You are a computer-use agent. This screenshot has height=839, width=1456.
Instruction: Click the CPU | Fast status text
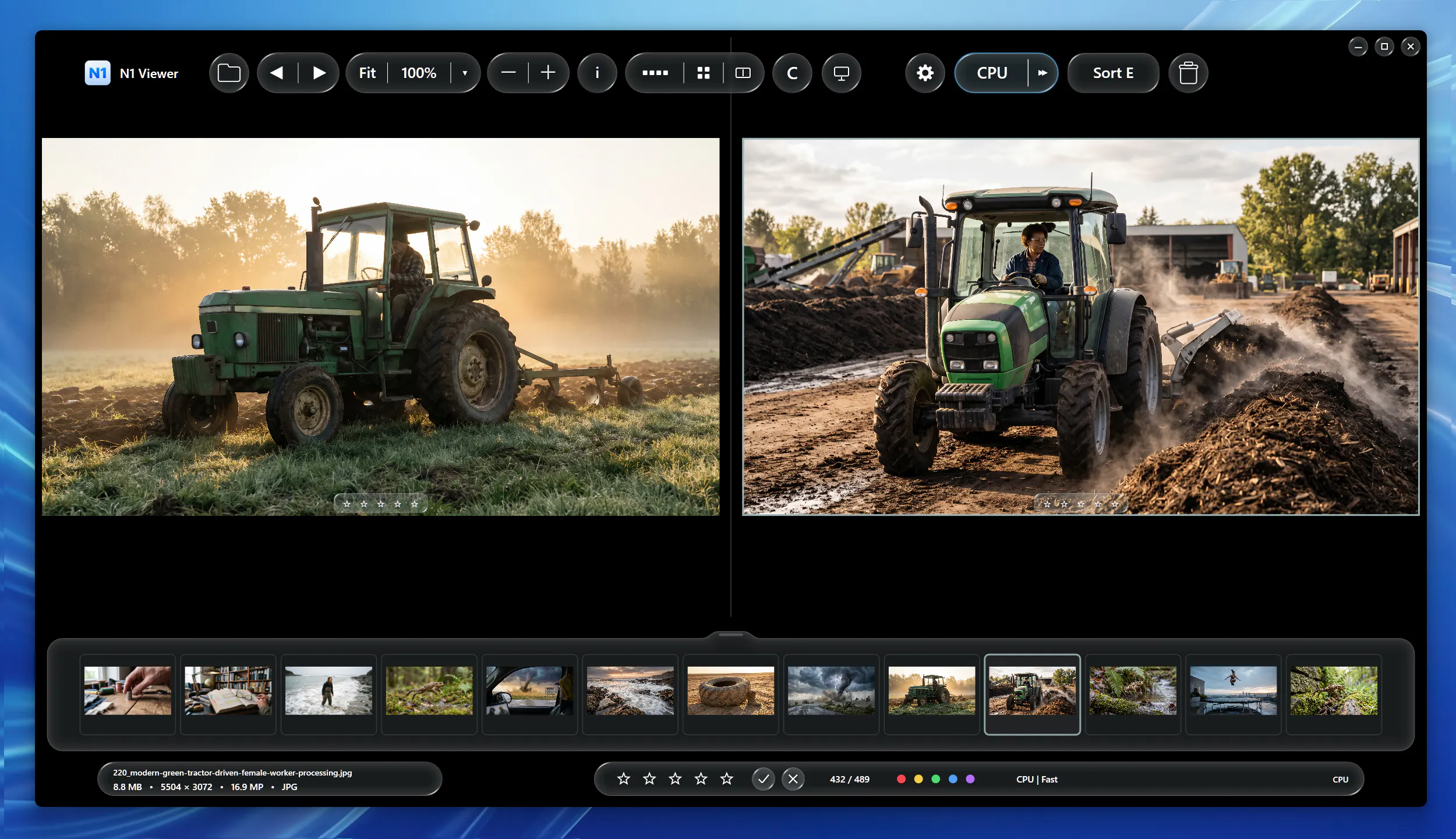click(x=1037, y=779)
